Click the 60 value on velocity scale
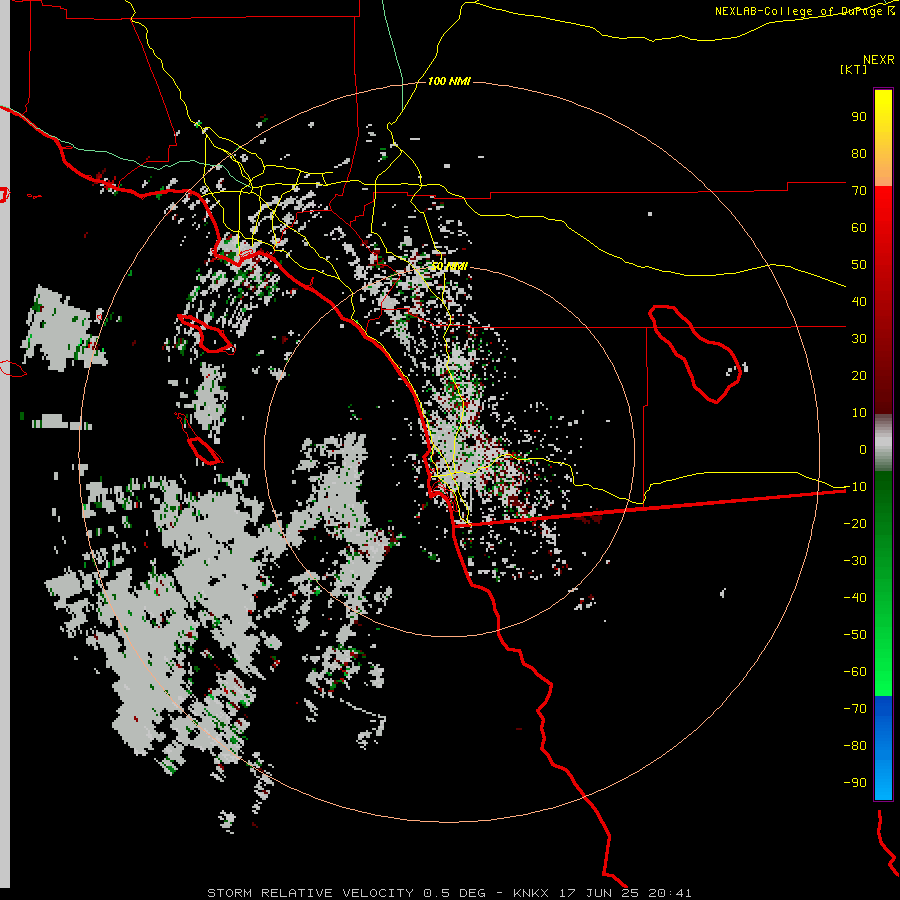Screen dimensions: 900x900 pos(859,228)
